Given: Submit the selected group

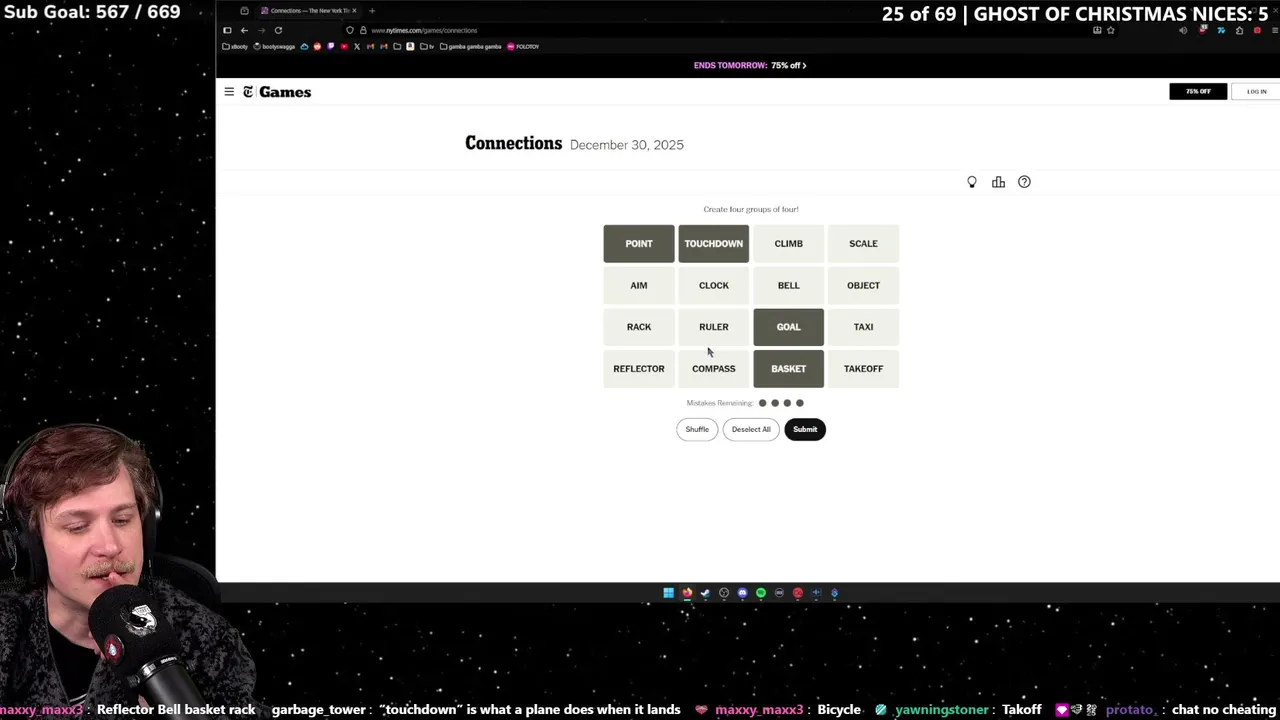Looking at the screenshot, I should click(805, 429).
